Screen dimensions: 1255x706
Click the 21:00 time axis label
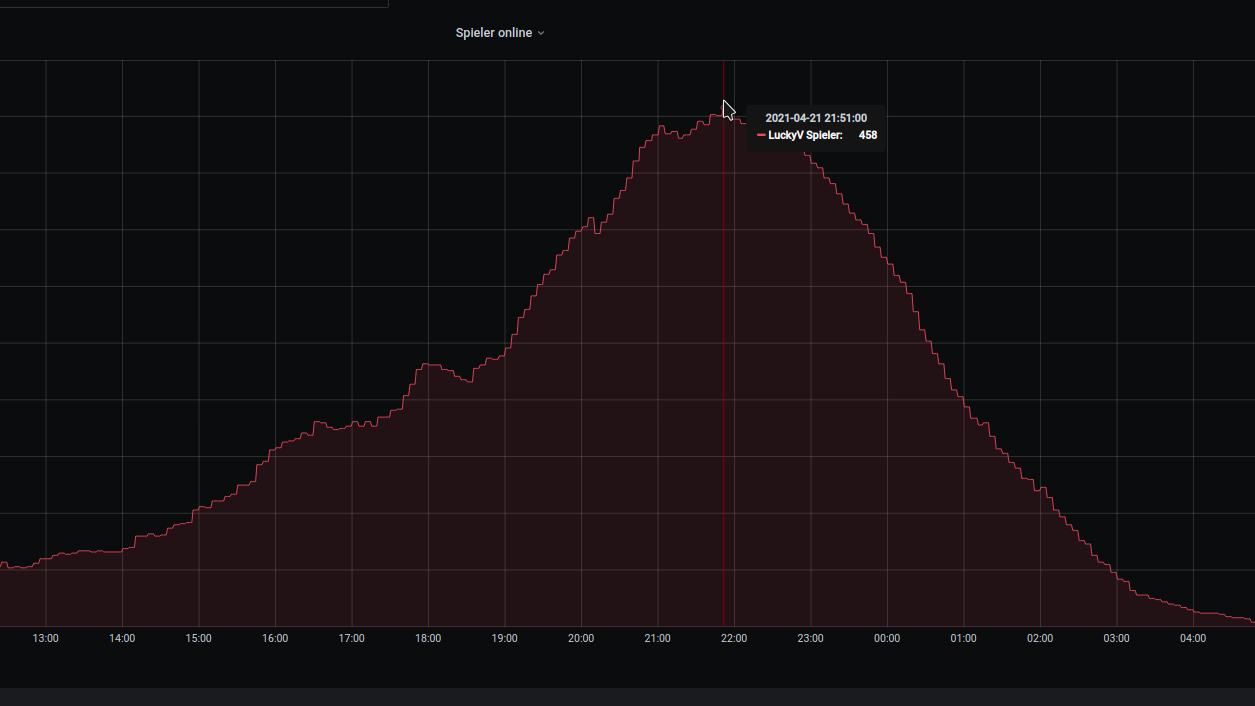pyautogui.click(x=658, y=638)
